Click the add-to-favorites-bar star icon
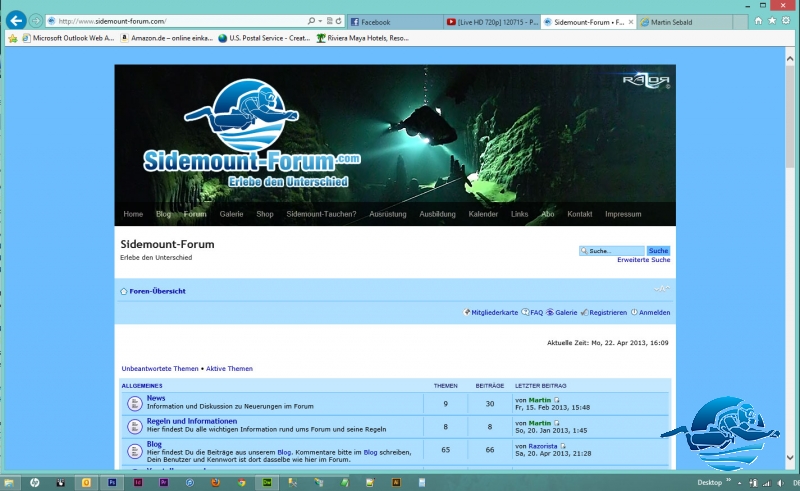 tap(12, 38)
